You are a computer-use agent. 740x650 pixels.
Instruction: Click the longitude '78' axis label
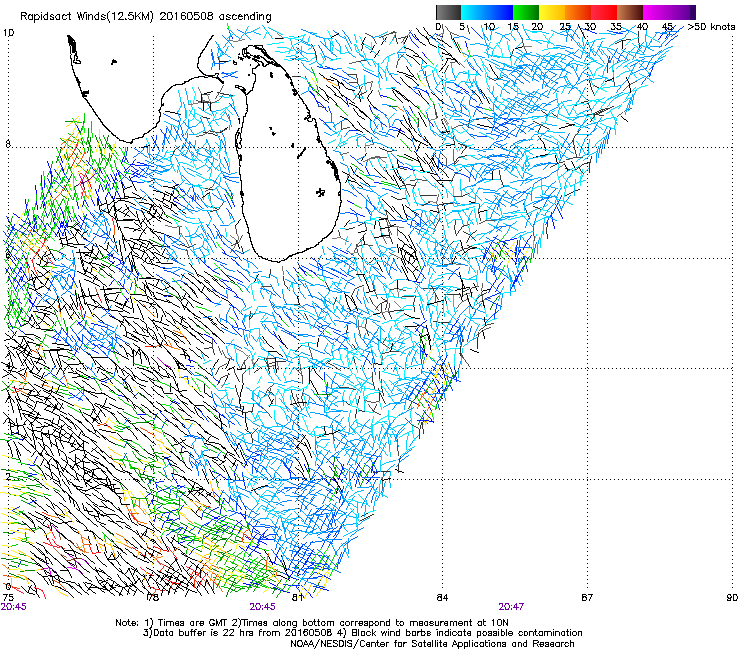(x=152, y=597)
